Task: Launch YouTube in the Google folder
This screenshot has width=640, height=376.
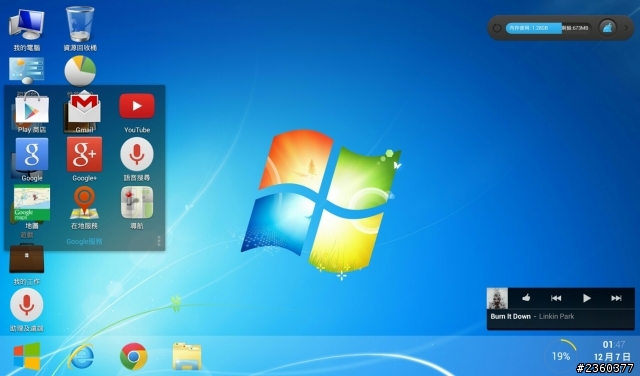Action: [137, 106]
